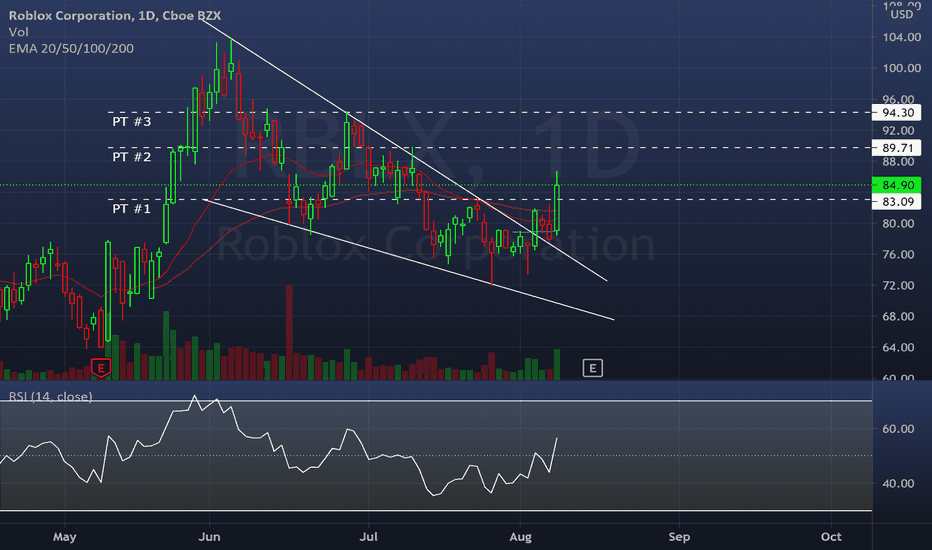Click the tall red mid-June volume bar
Screen dimensions: 932x550
click(289, 332)
